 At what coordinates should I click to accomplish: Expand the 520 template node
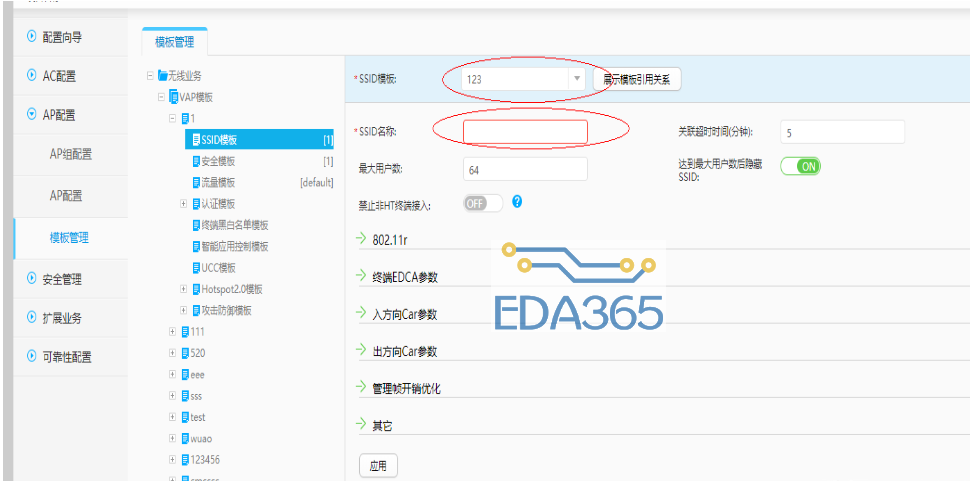(173, 353)
